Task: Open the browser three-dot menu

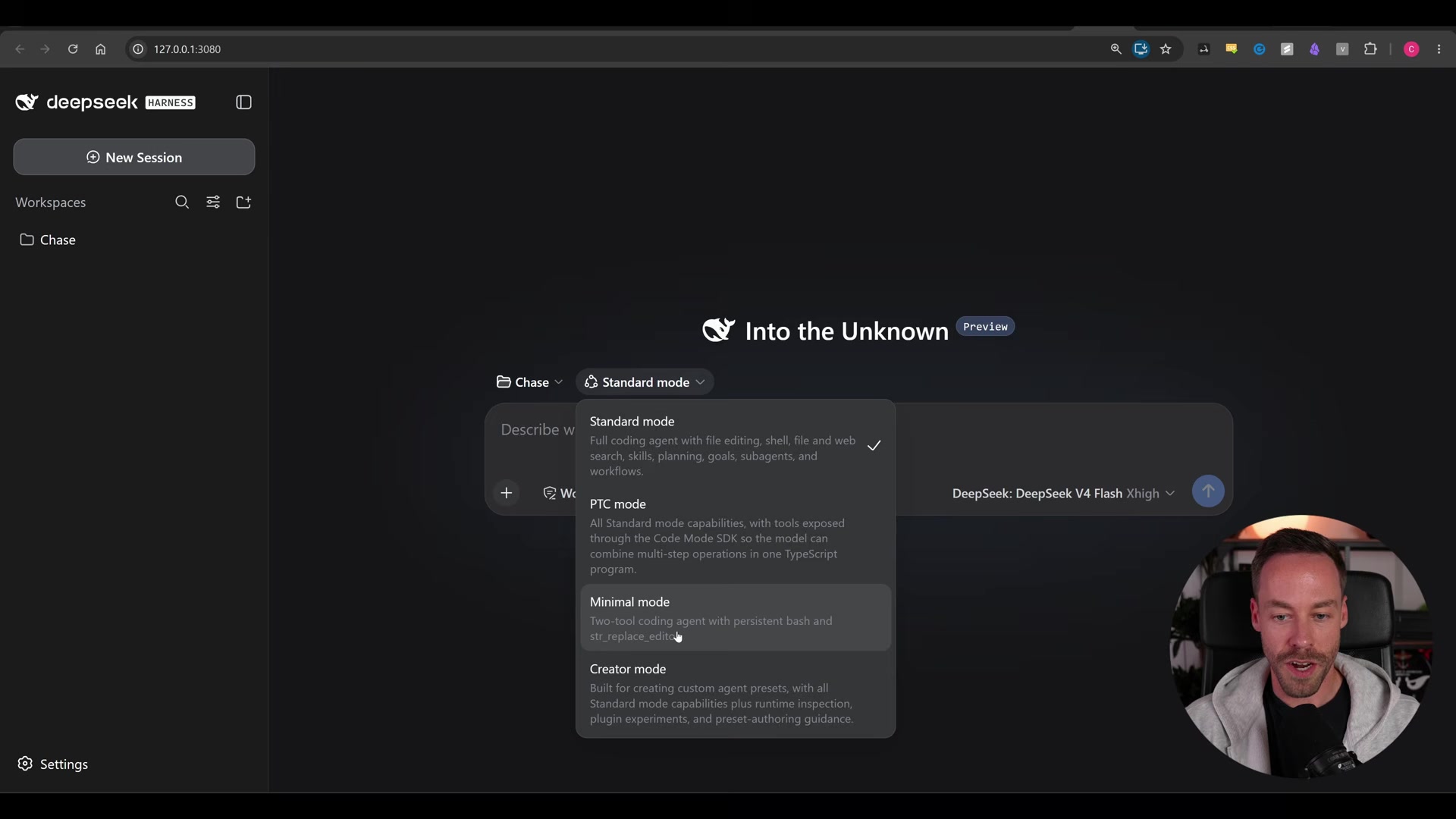Action: 1439,49
